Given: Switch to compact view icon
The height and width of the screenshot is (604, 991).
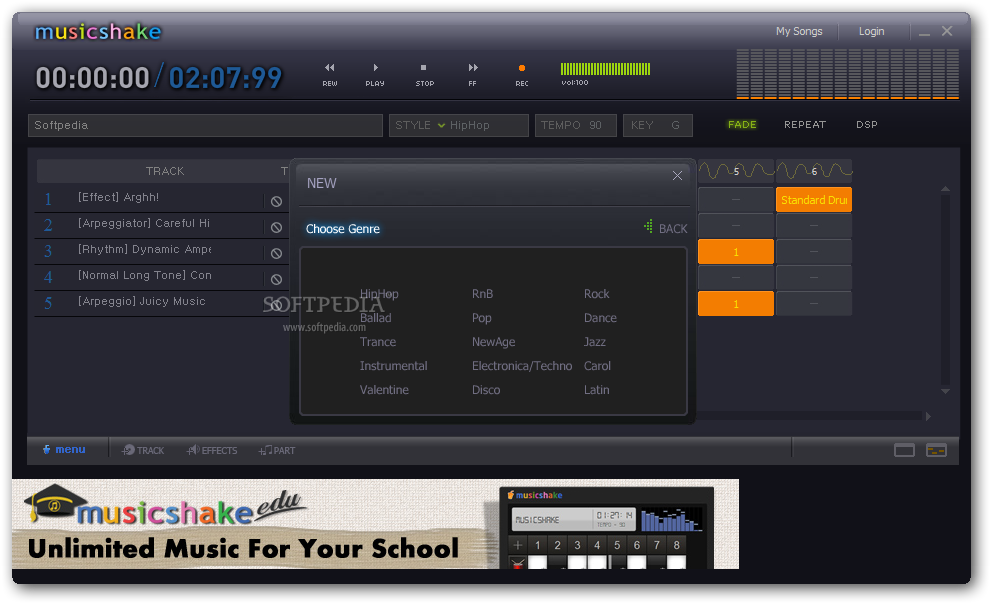Looking at the screenshot, I should point(936,450).
